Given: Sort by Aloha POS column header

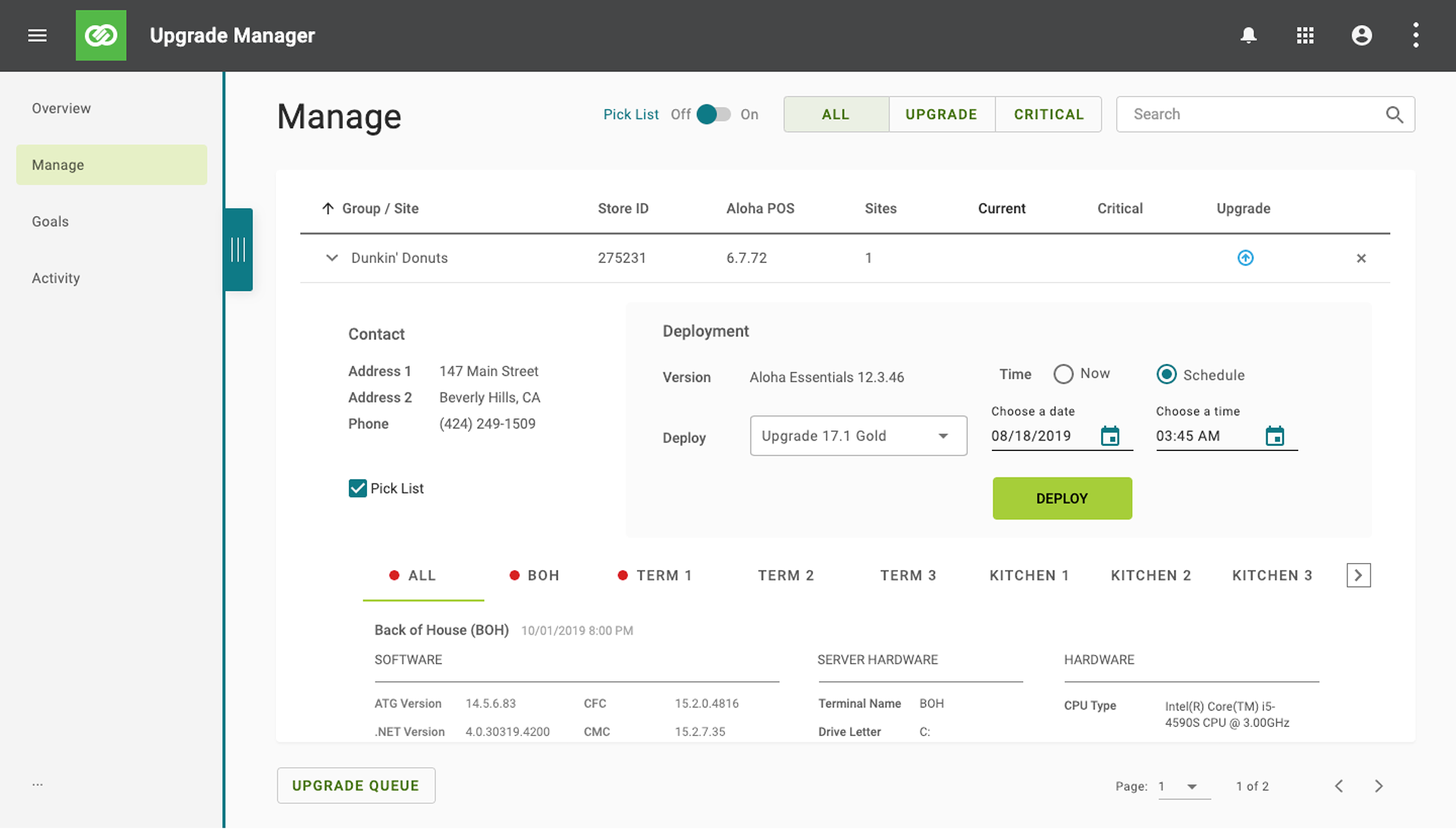Looking at the screenshot, I should (760, 208).
